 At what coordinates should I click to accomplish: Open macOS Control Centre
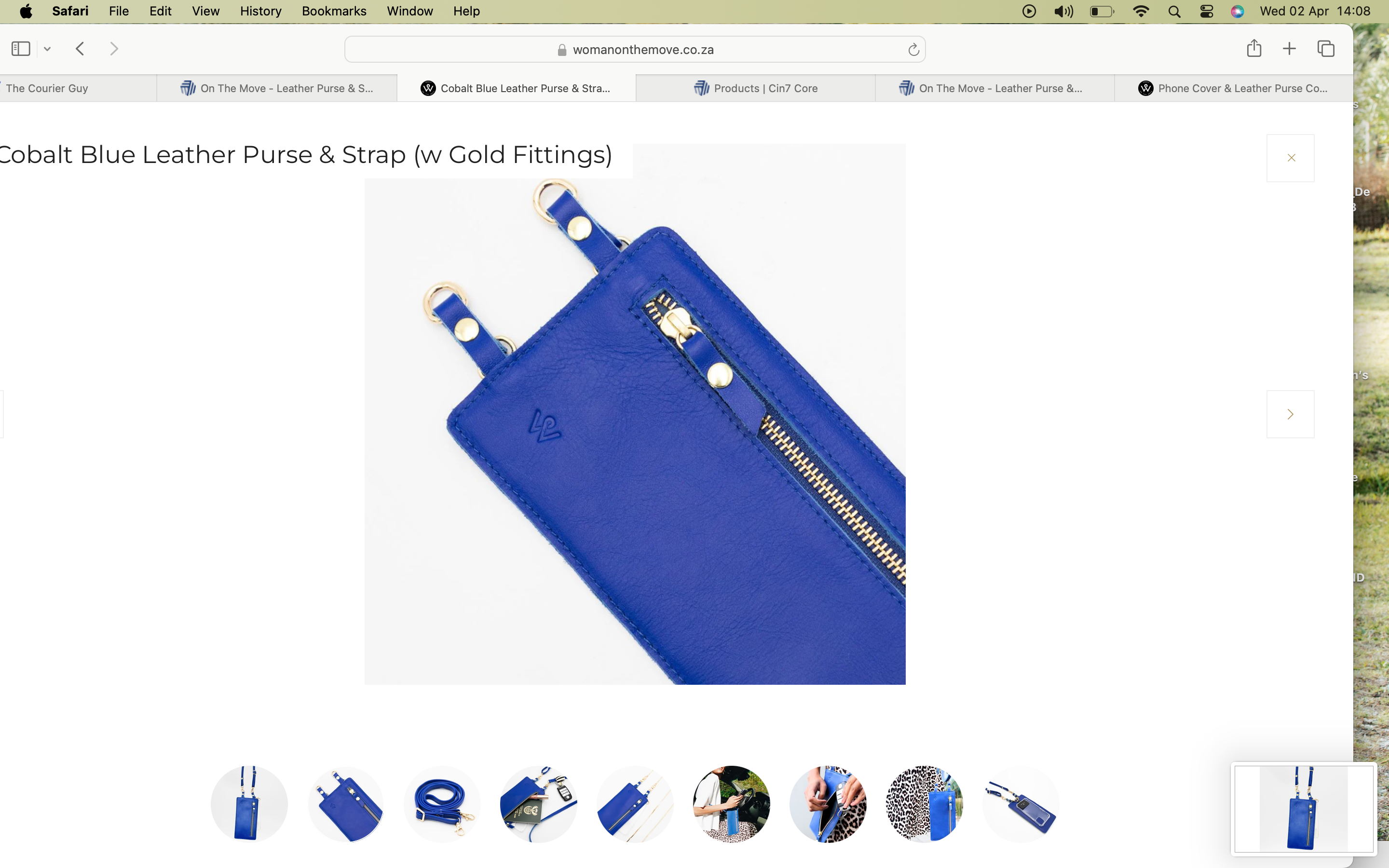1207,12
